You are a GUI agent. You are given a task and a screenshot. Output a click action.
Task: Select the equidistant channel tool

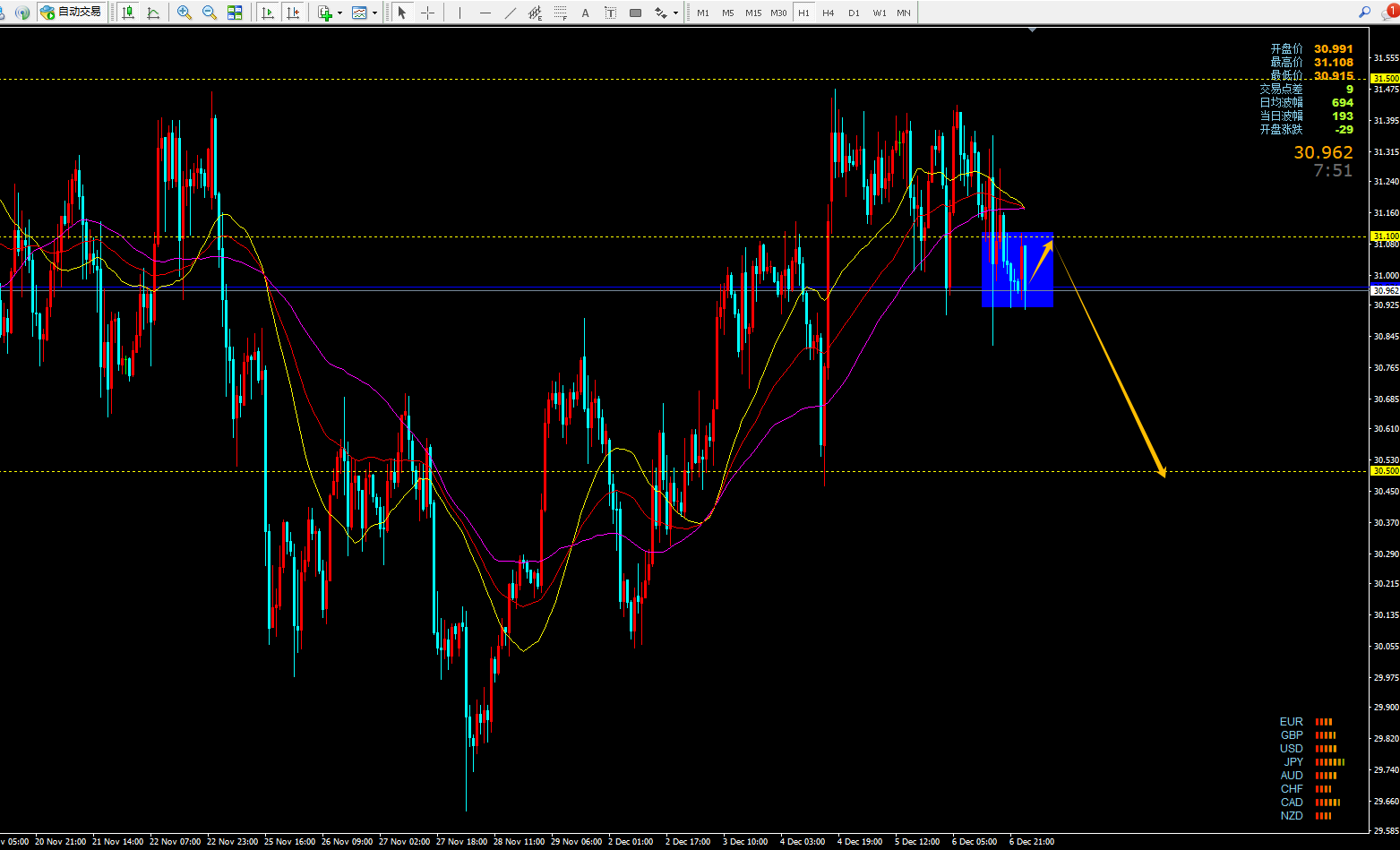pyautogui.click(x=535, y=13)
